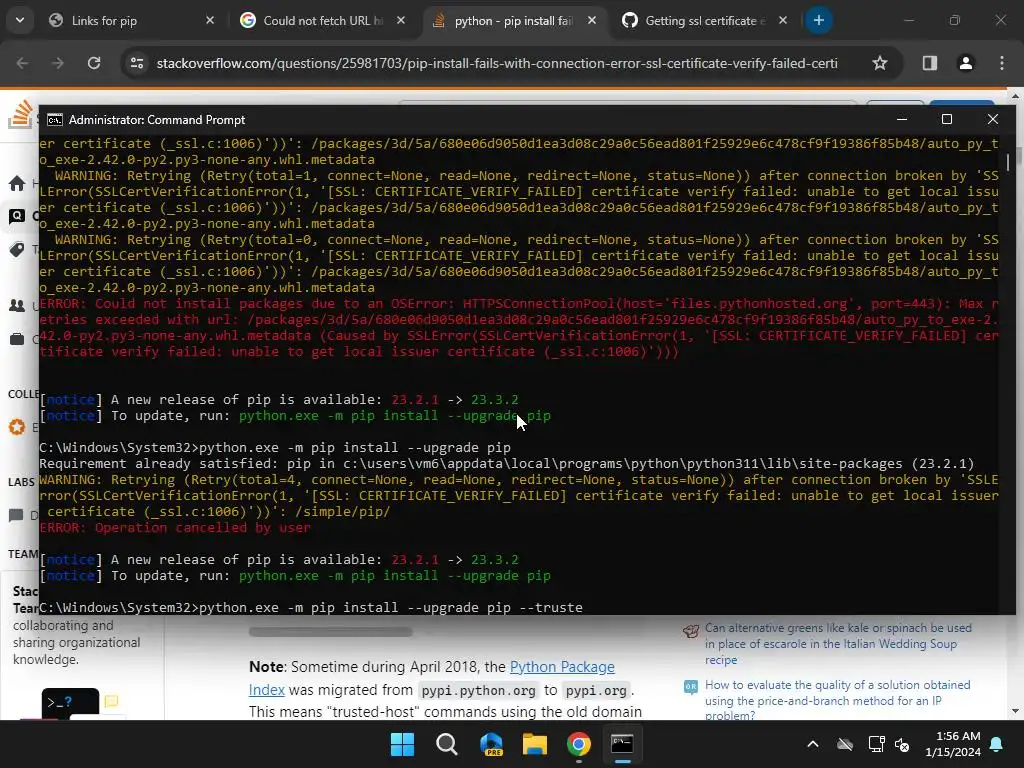
Task: Open volume muted tray icon
Action: [x=903, y=744]
